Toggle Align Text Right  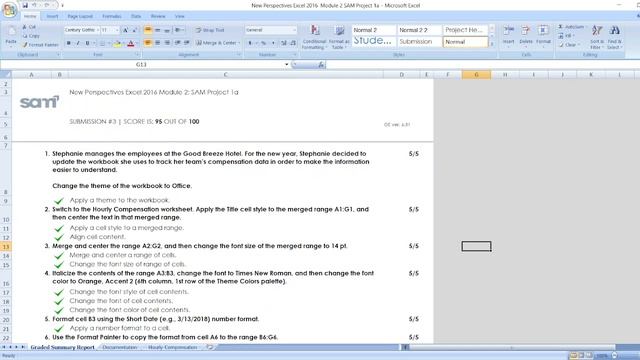coord(167,43)
